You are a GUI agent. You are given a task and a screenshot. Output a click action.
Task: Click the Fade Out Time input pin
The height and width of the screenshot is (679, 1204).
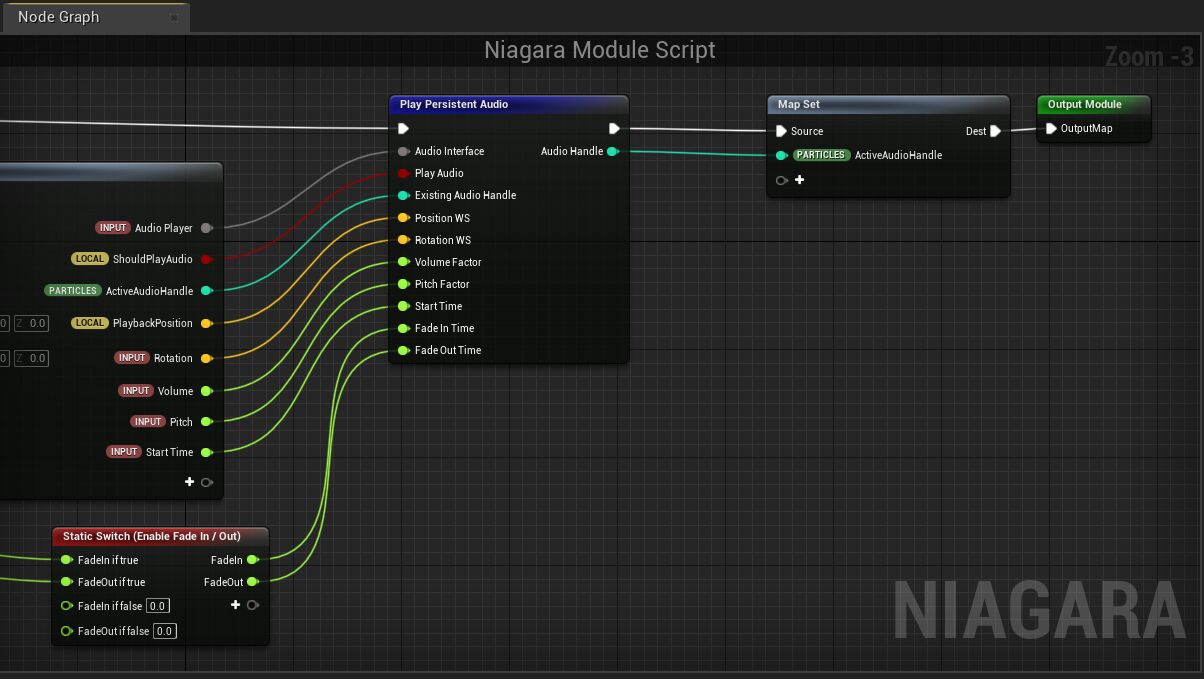(403, 350)
